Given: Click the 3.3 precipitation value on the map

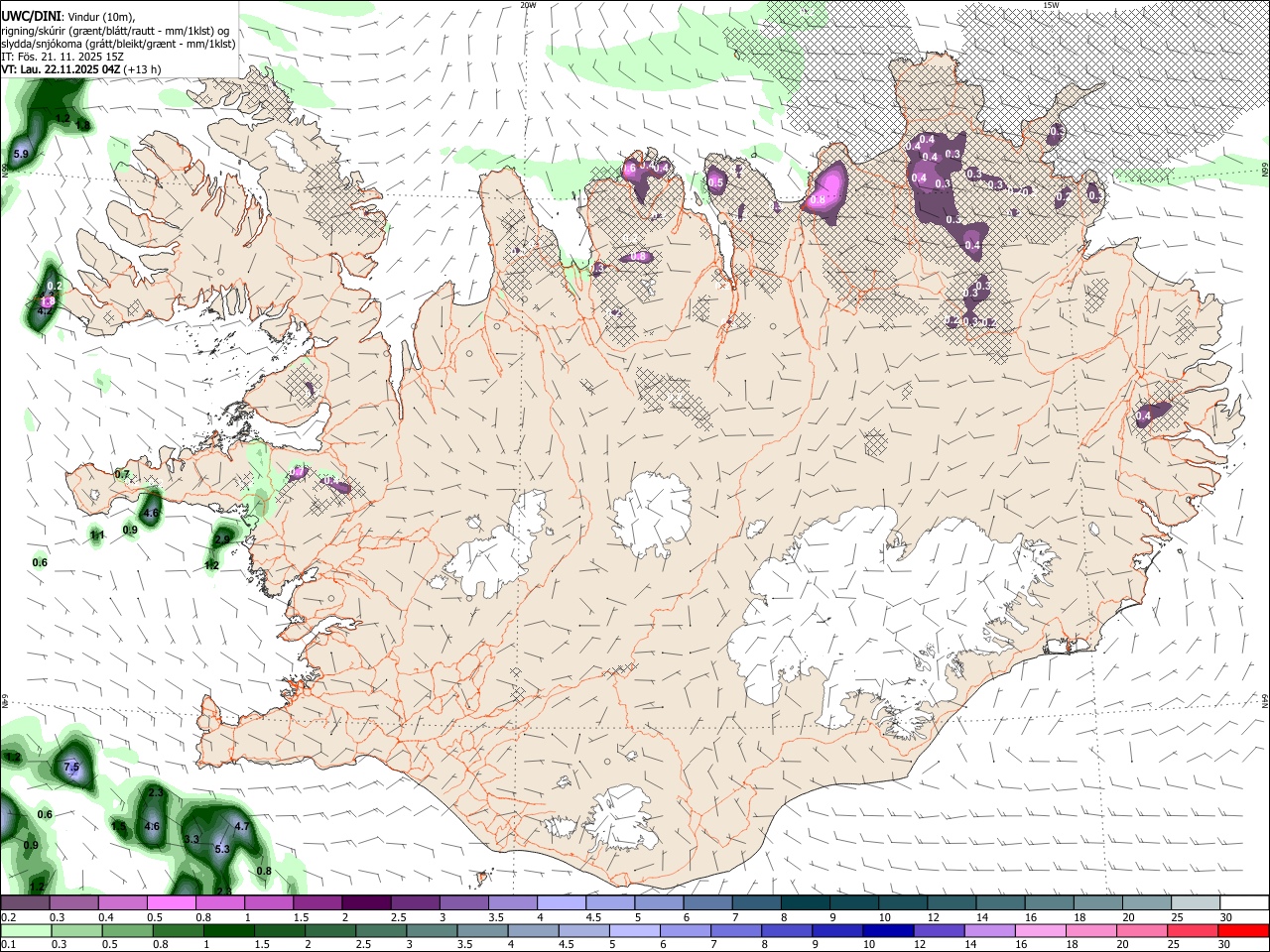Looking at the screenshot, I should tap(192, 839).
